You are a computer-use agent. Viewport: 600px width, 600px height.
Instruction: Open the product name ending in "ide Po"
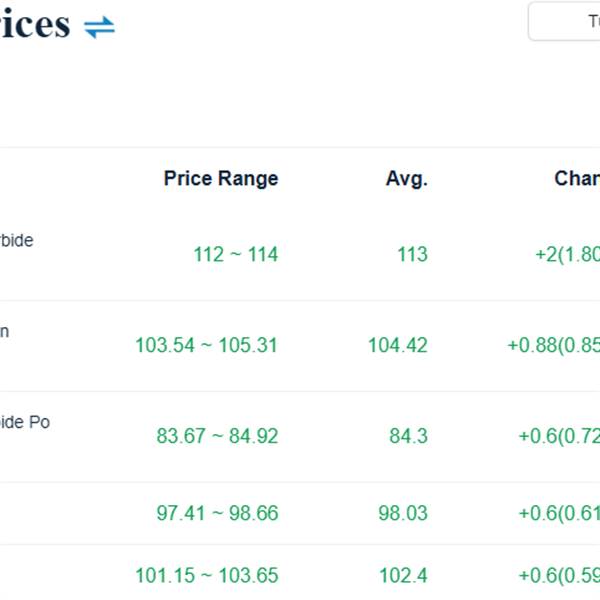click(x=25, y=422)
